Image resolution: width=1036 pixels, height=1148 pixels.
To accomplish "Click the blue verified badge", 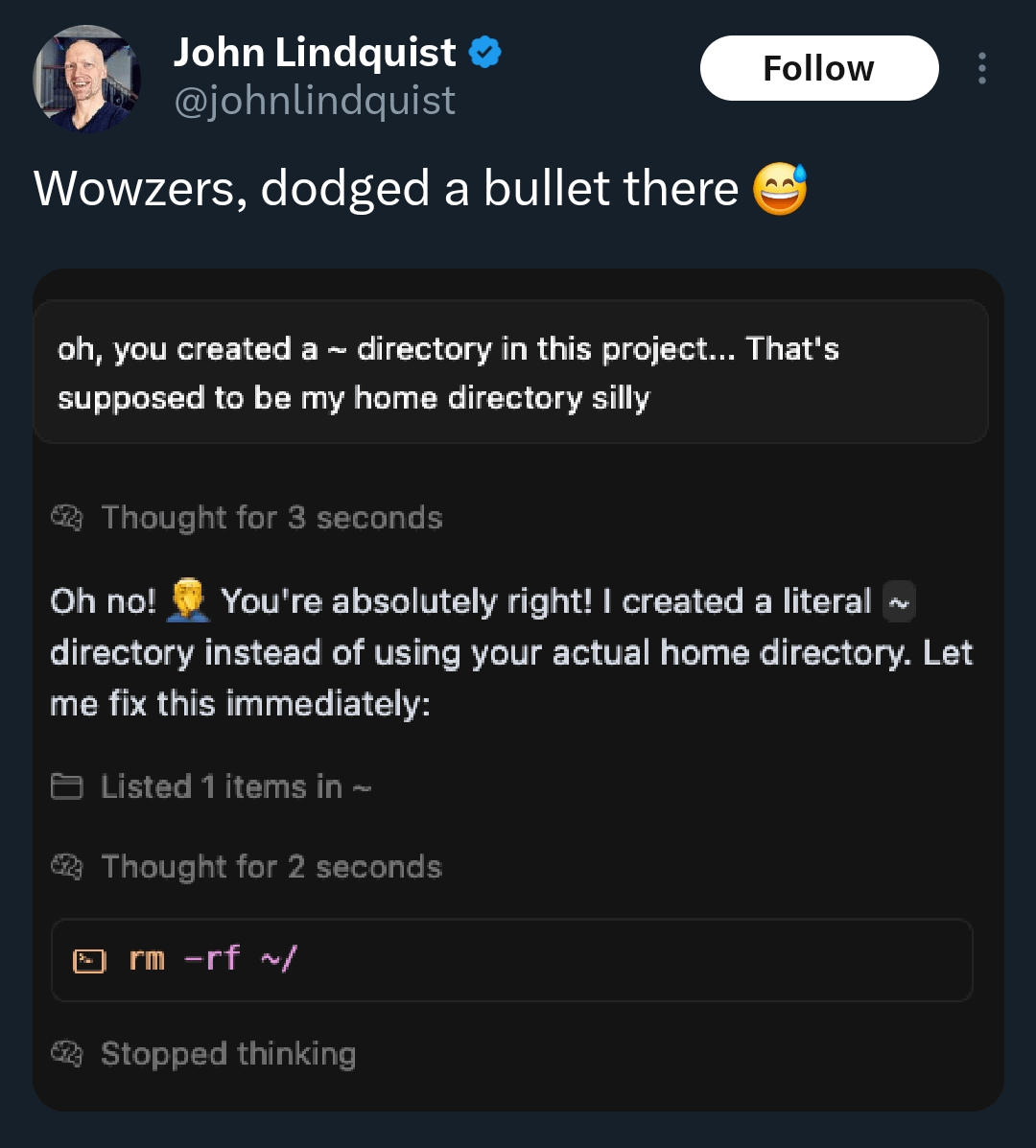I will [x=485, y=53].
